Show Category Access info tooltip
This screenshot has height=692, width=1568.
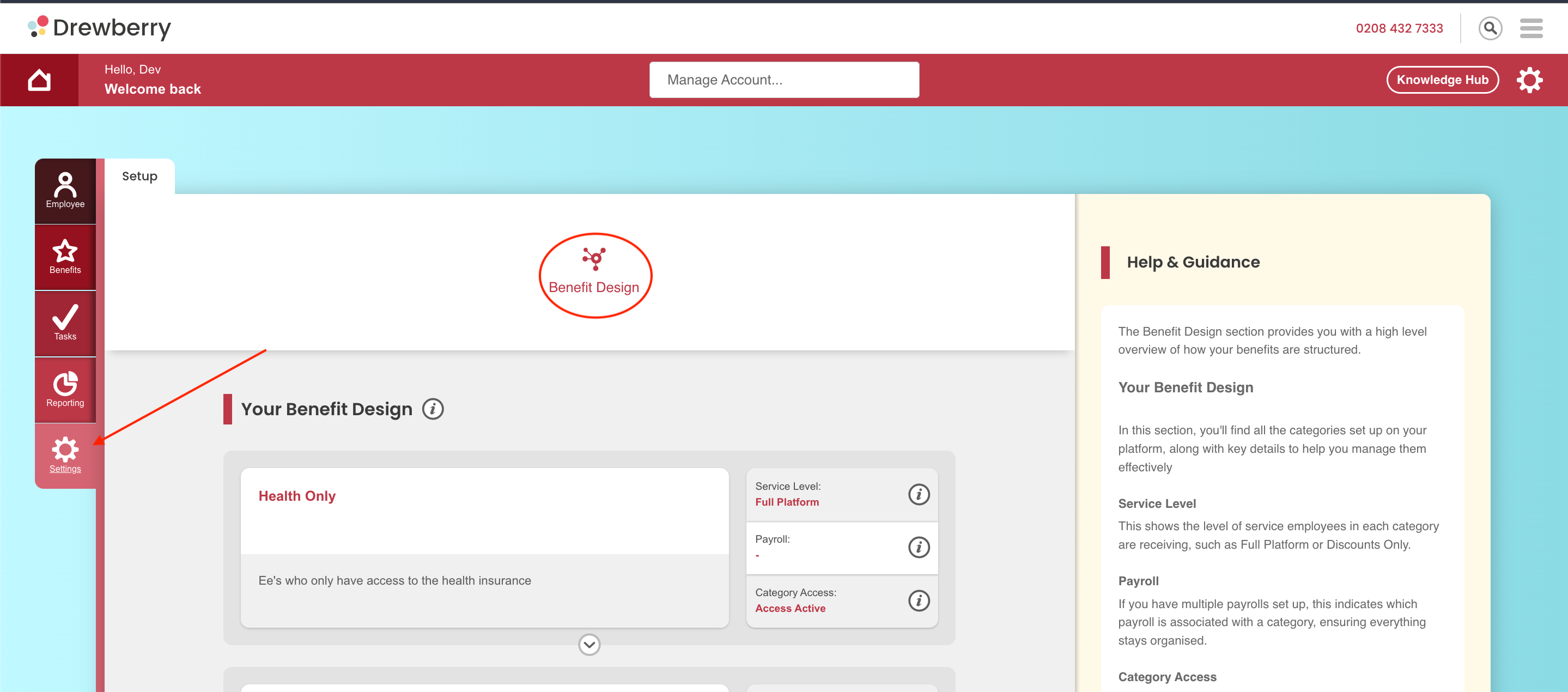pos(918,600)
